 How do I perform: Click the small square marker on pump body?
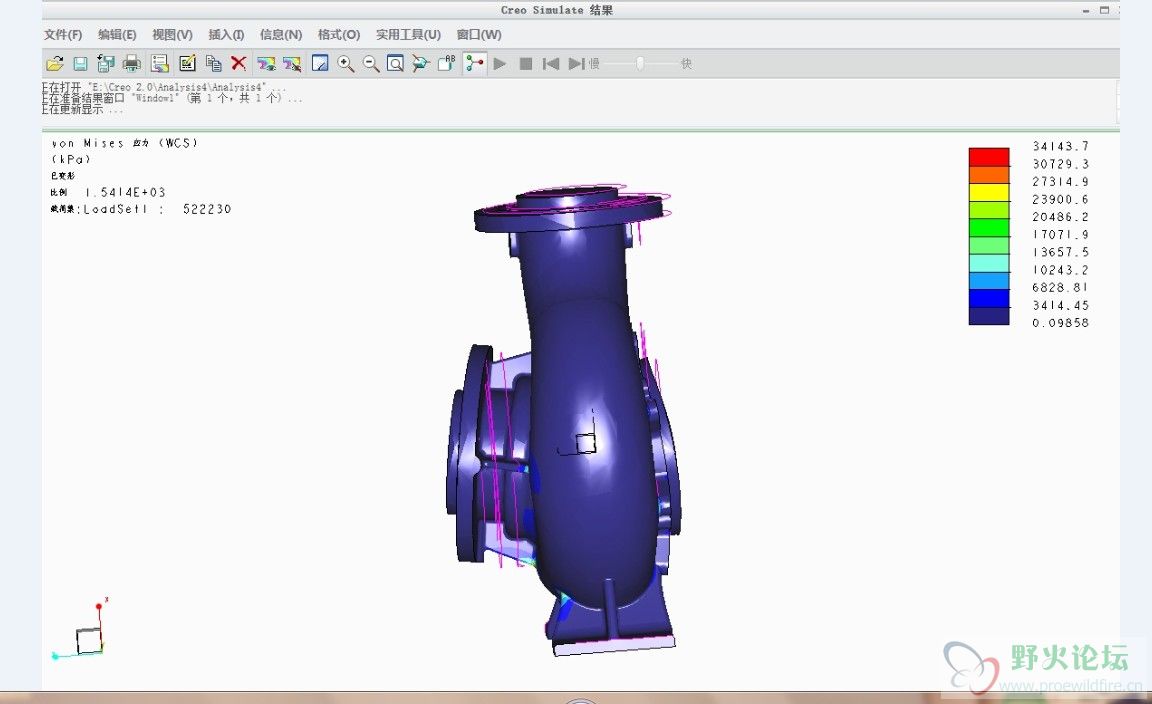(586, 443)
